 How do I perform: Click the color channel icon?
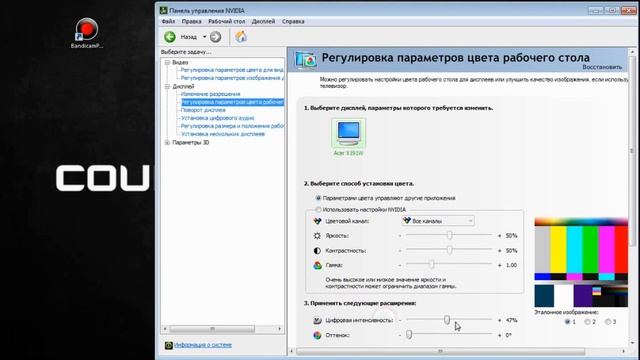tap(317, 221)
